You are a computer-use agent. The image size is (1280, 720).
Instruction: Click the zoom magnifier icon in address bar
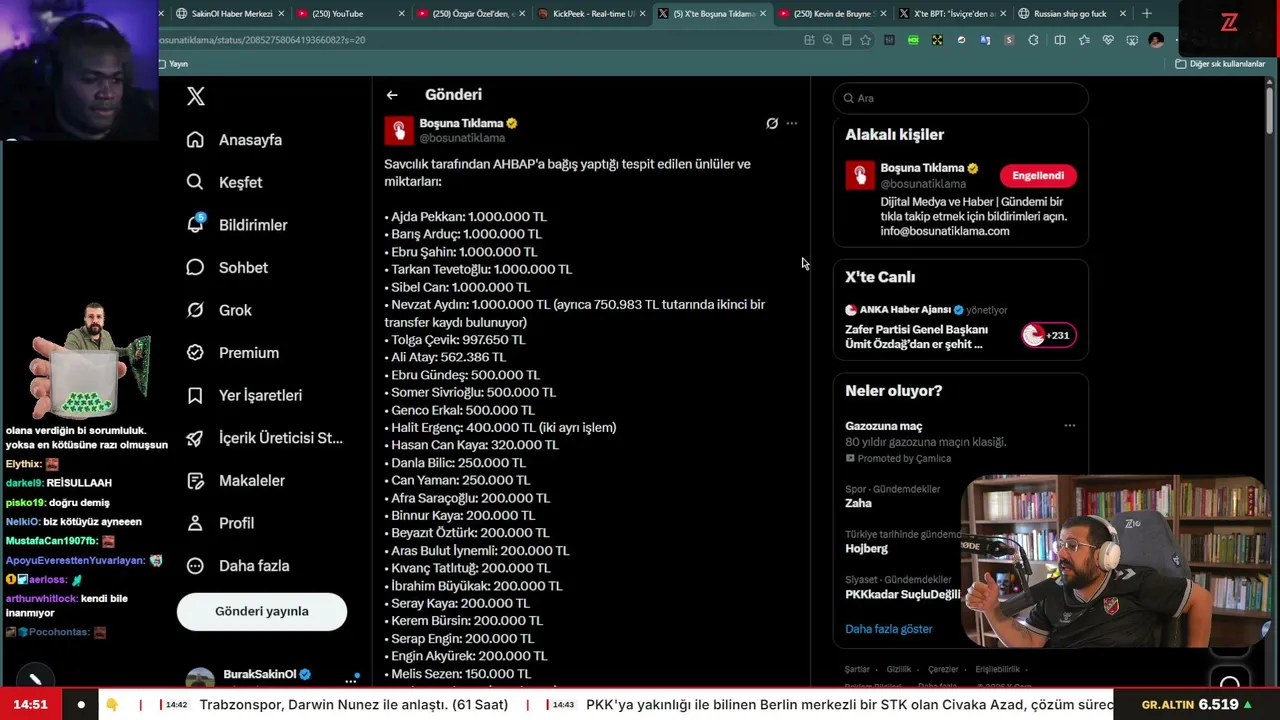coord(828,40)
